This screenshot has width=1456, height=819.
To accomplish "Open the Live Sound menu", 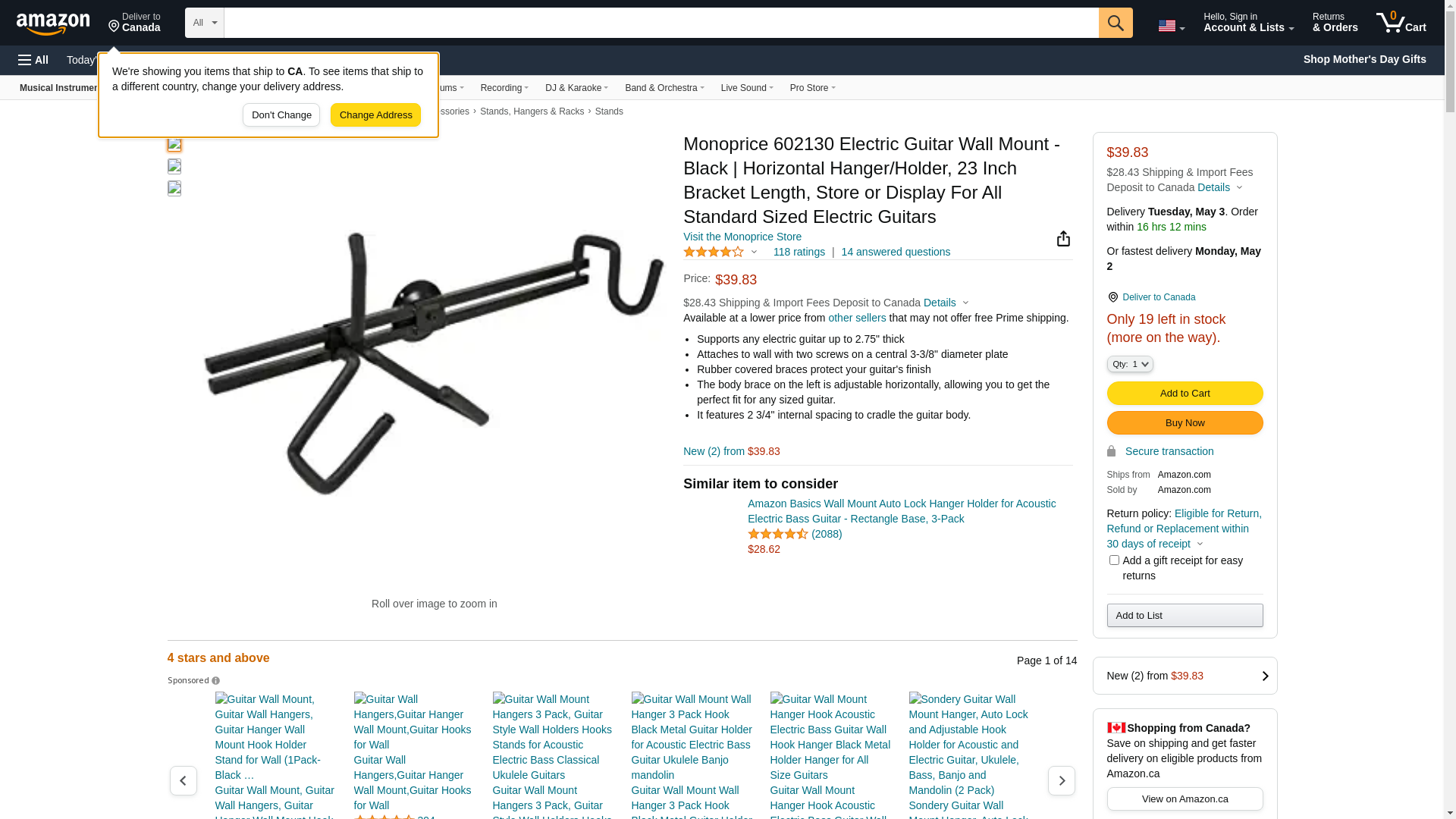I will [x=747, y=88].
